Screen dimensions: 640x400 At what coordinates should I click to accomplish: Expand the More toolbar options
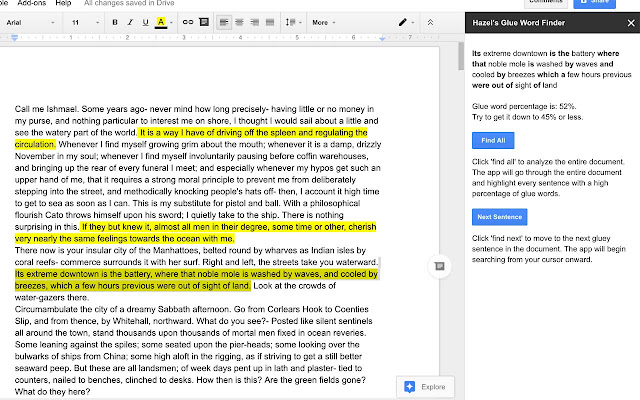[323, 21]
